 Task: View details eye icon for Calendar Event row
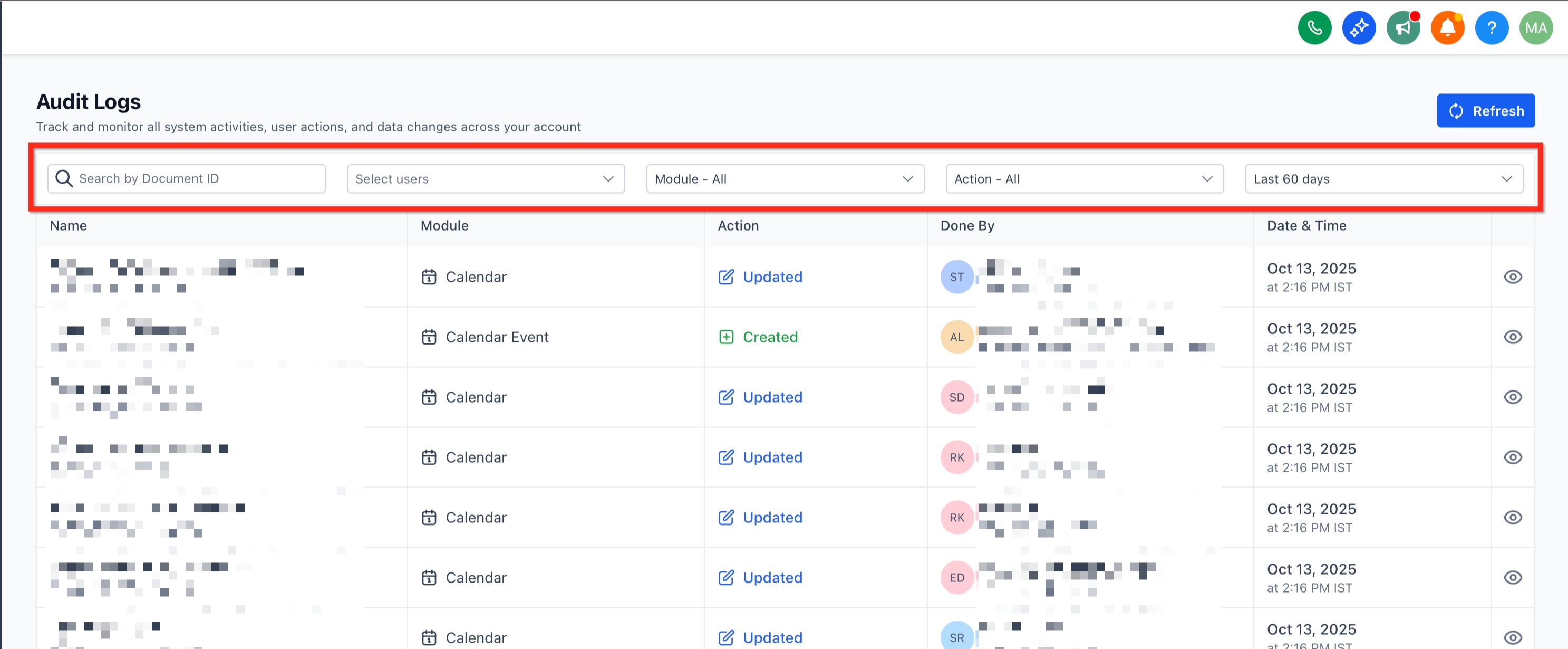(x=1513, y=337)
